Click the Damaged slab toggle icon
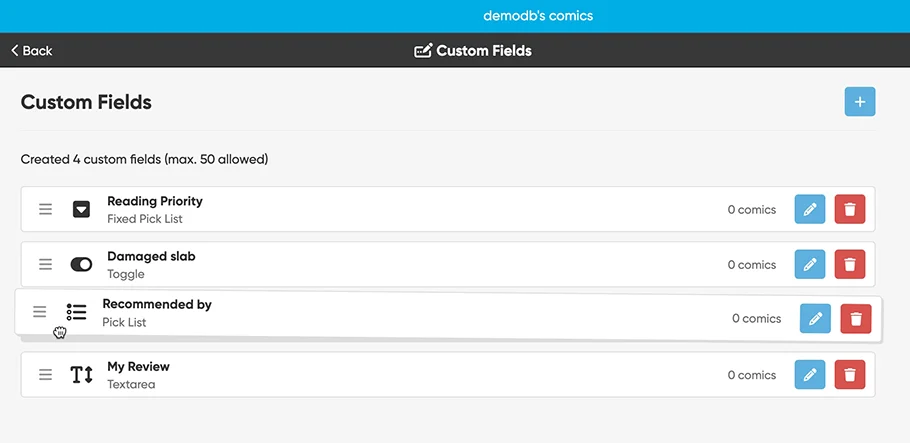This screenshot has width=910, height=443. 81,265
